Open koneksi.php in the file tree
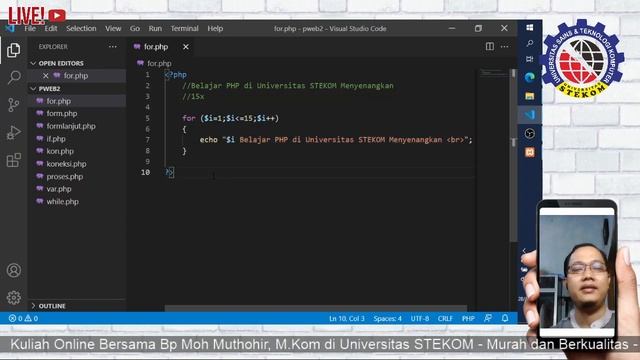 click(x=77, y=164)
